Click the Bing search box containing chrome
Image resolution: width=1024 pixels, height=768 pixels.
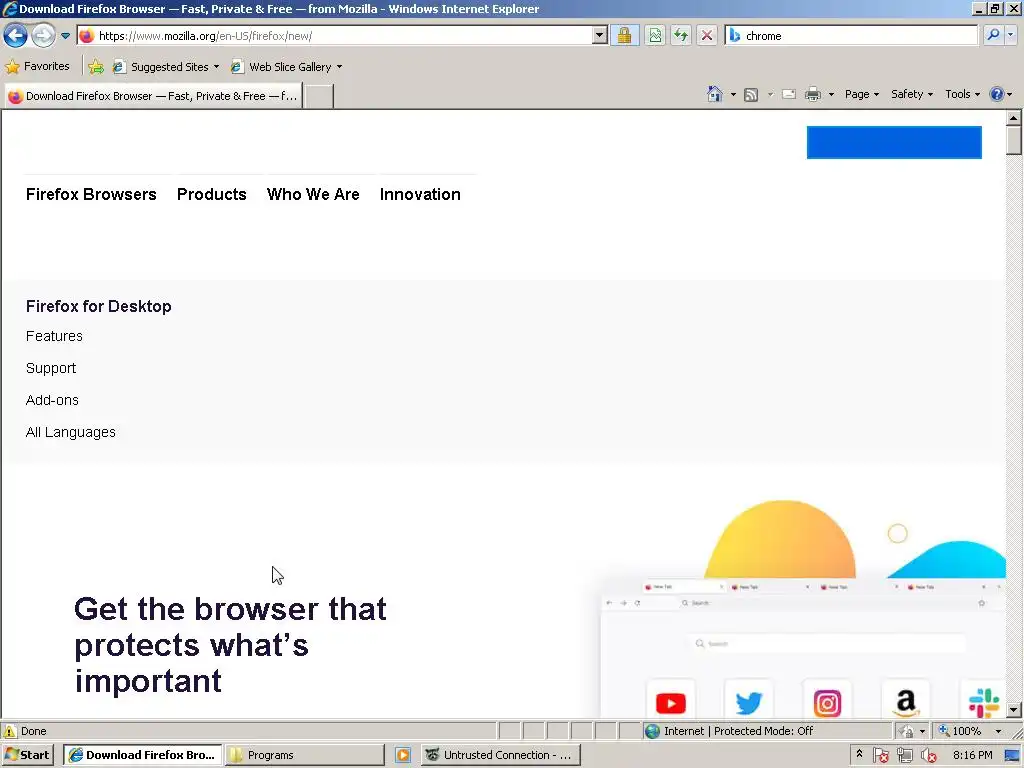click(851, 36)
